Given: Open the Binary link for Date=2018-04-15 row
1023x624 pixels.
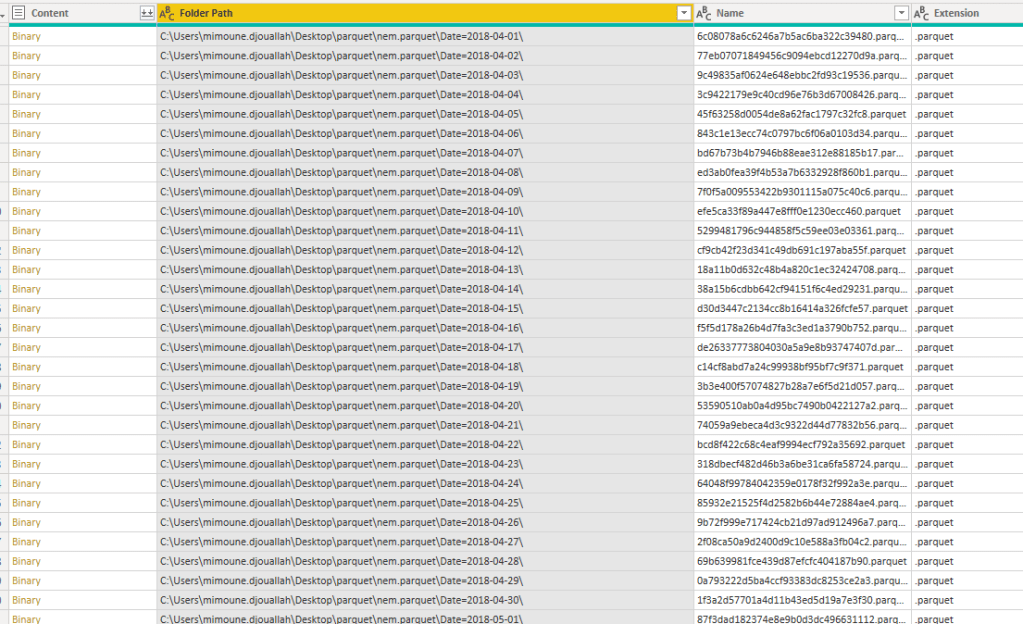Looking at the screenshot, I should point(26,308).
